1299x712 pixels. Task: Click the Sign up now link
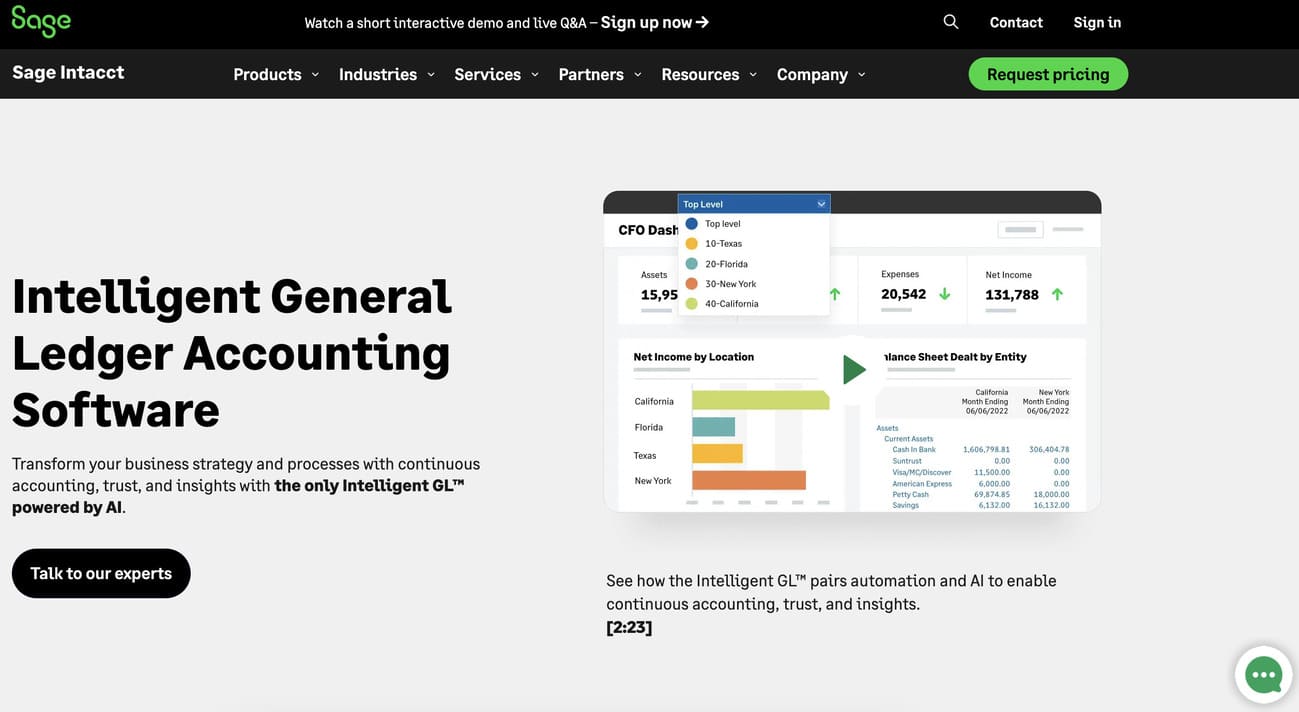click(x=655, y=22)
